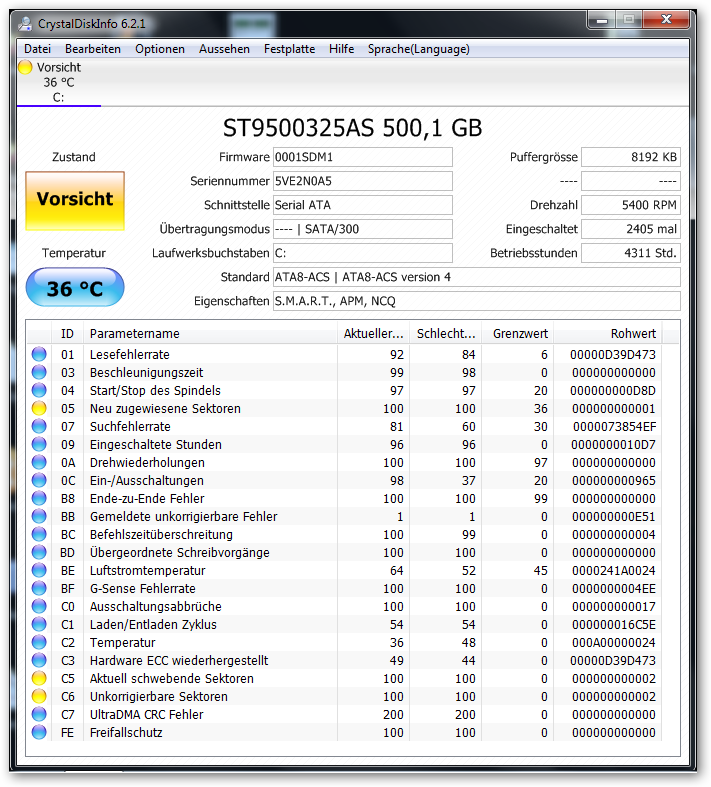Select raw value 000000000965 in row 0C

(614, 481)
